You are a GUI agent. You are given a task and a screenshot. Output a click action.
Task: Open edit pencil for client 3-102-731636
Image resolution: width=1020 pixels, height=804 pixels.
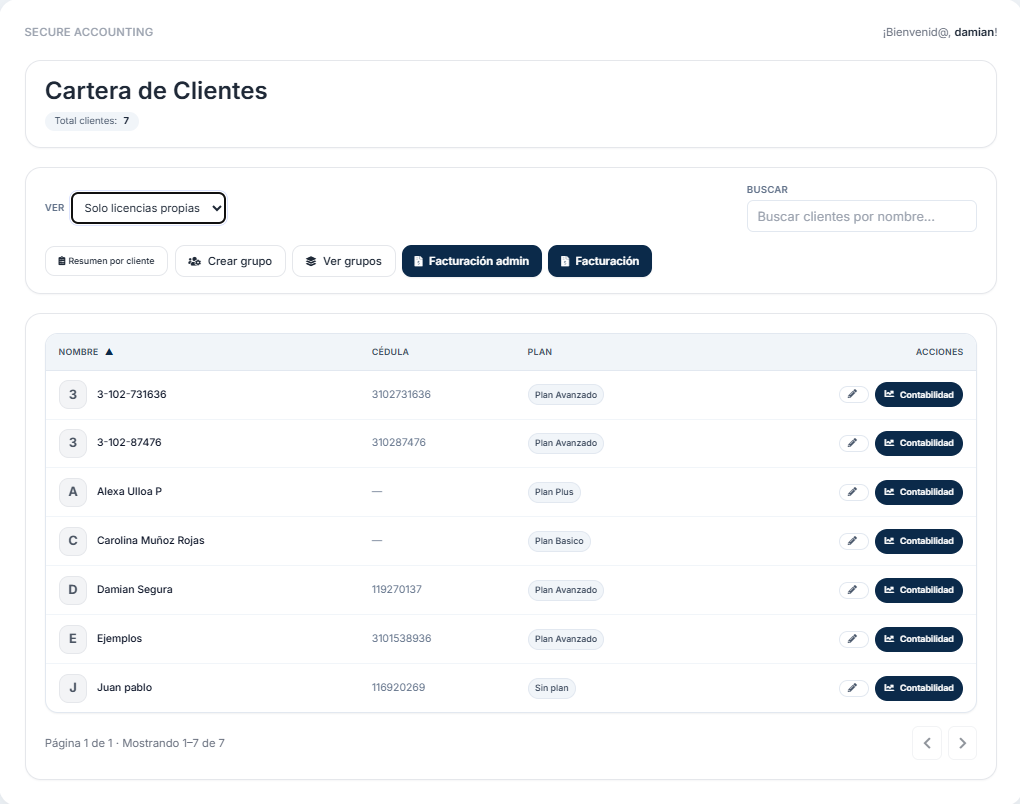click(x=853, y=394)
